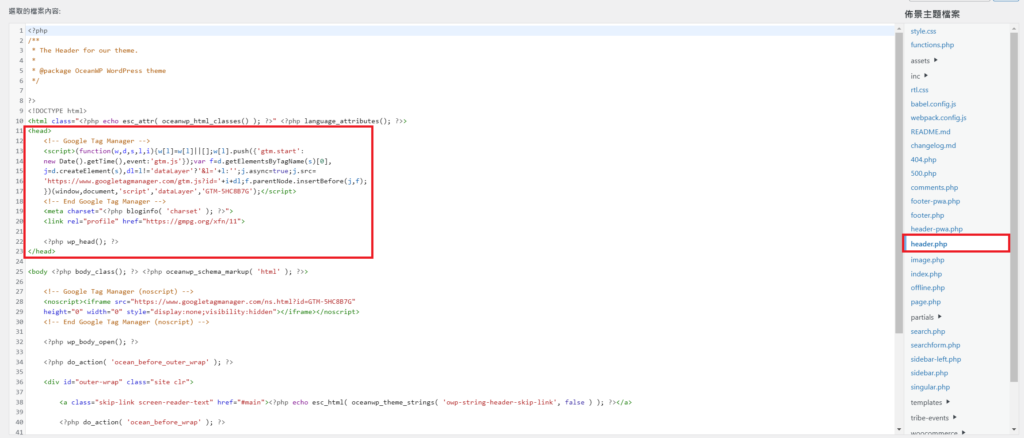This screenshot has height=438, width=1024.
Task: Click the meta charset line 19
Action: (138, 211)
